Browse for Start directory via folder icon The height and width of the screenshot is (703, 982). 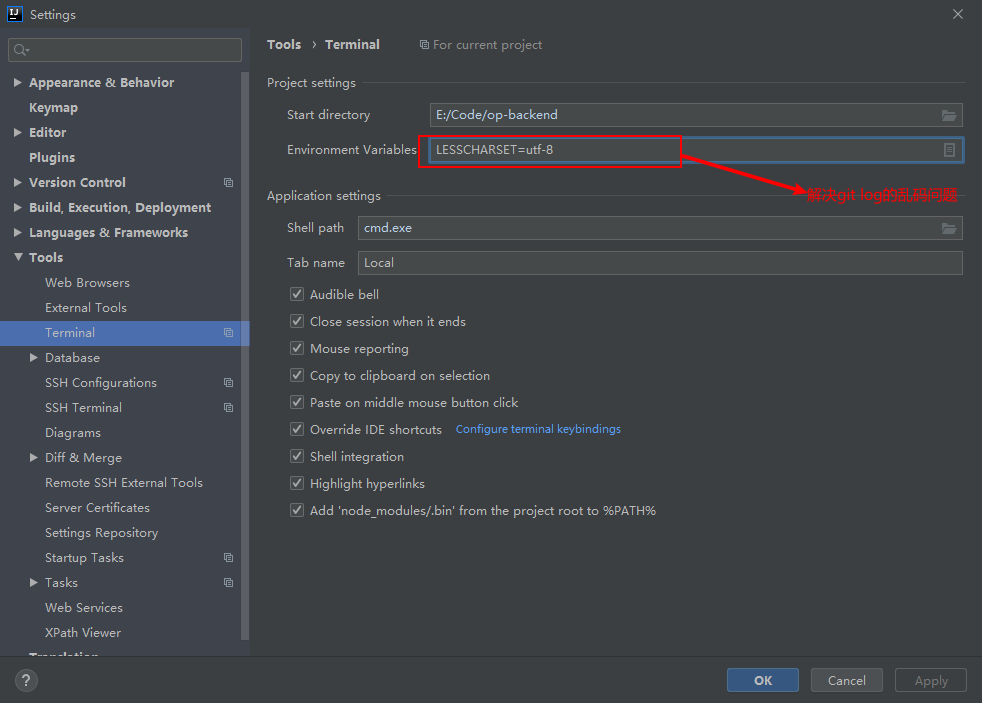[949, 115]
